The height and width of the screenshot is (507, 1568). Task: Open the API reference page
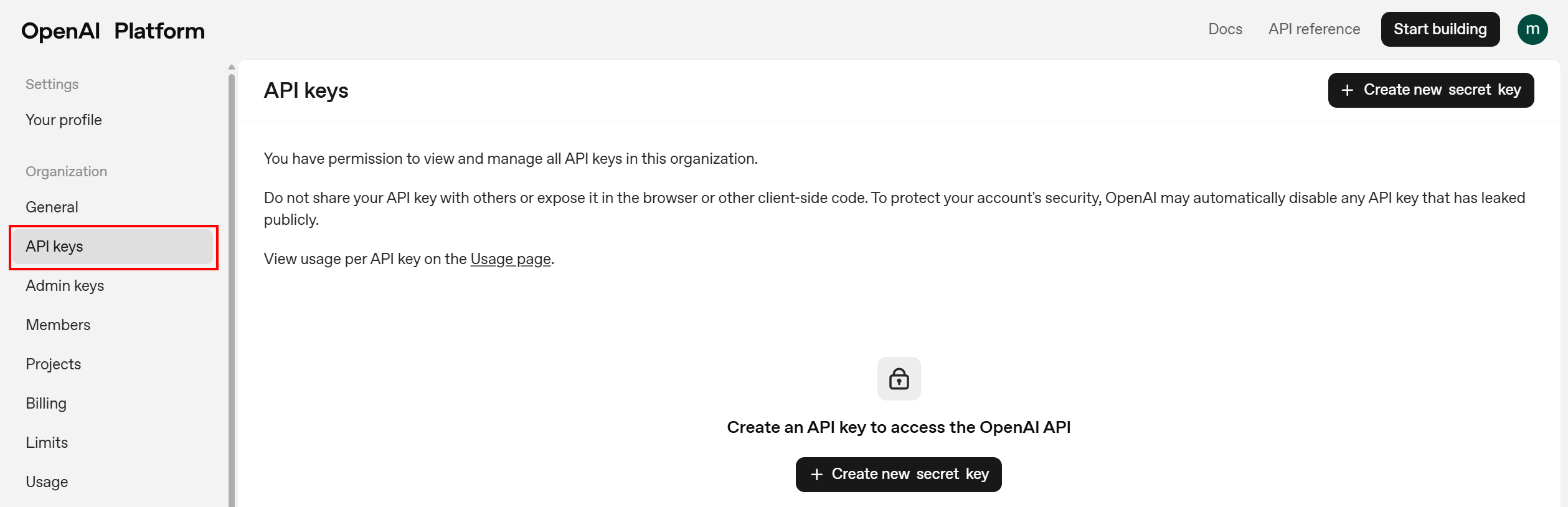pyautogui.click(x=1313, y=29)
